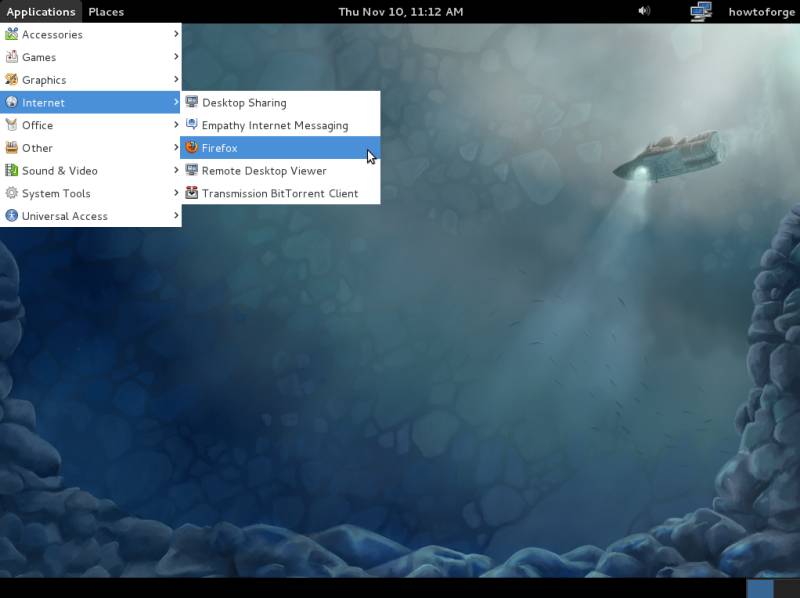Open the Places menu
The image size is (800, 598).
pos(106,11)
